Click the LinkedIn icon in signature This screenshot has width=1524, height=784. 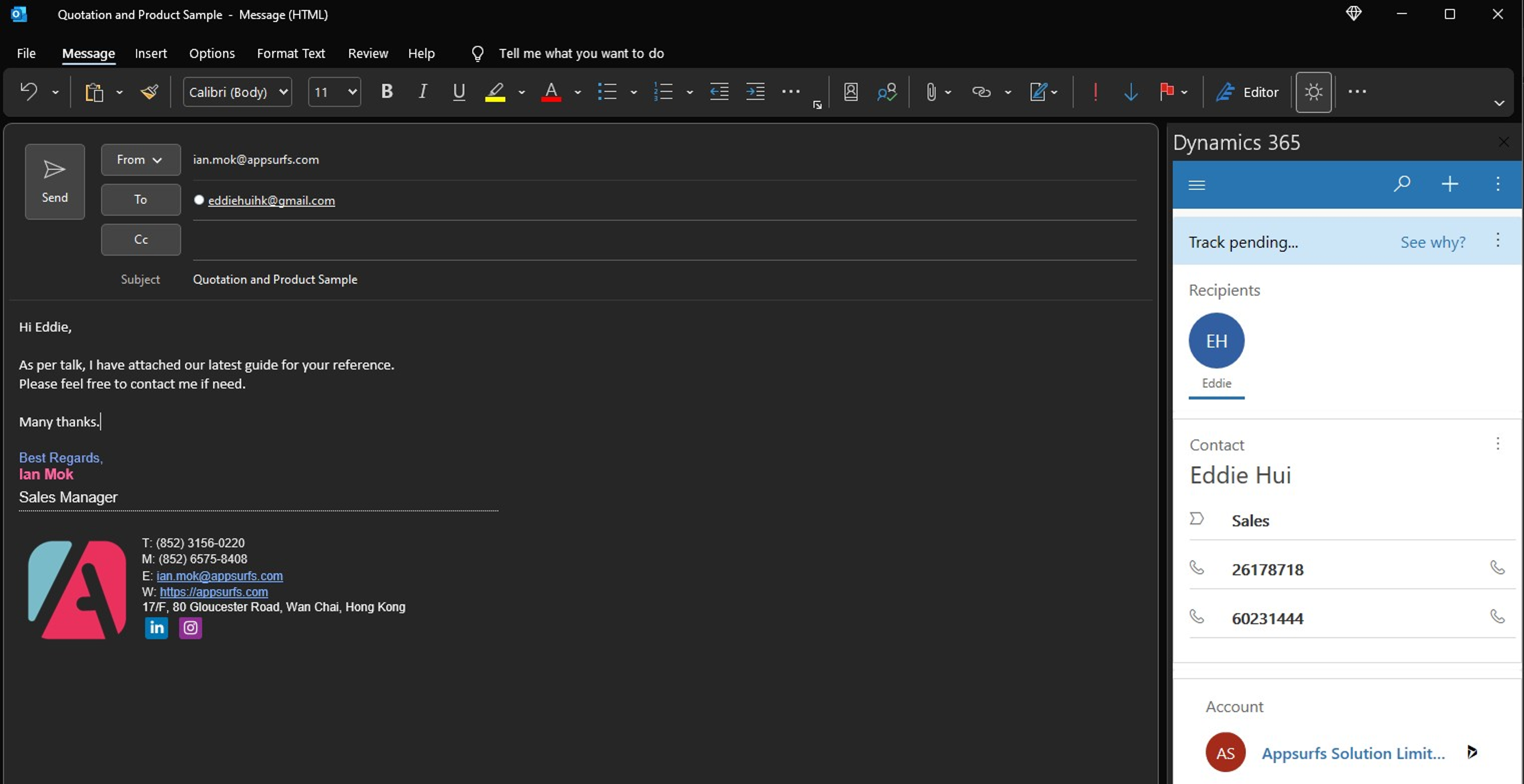pos(156,627)
